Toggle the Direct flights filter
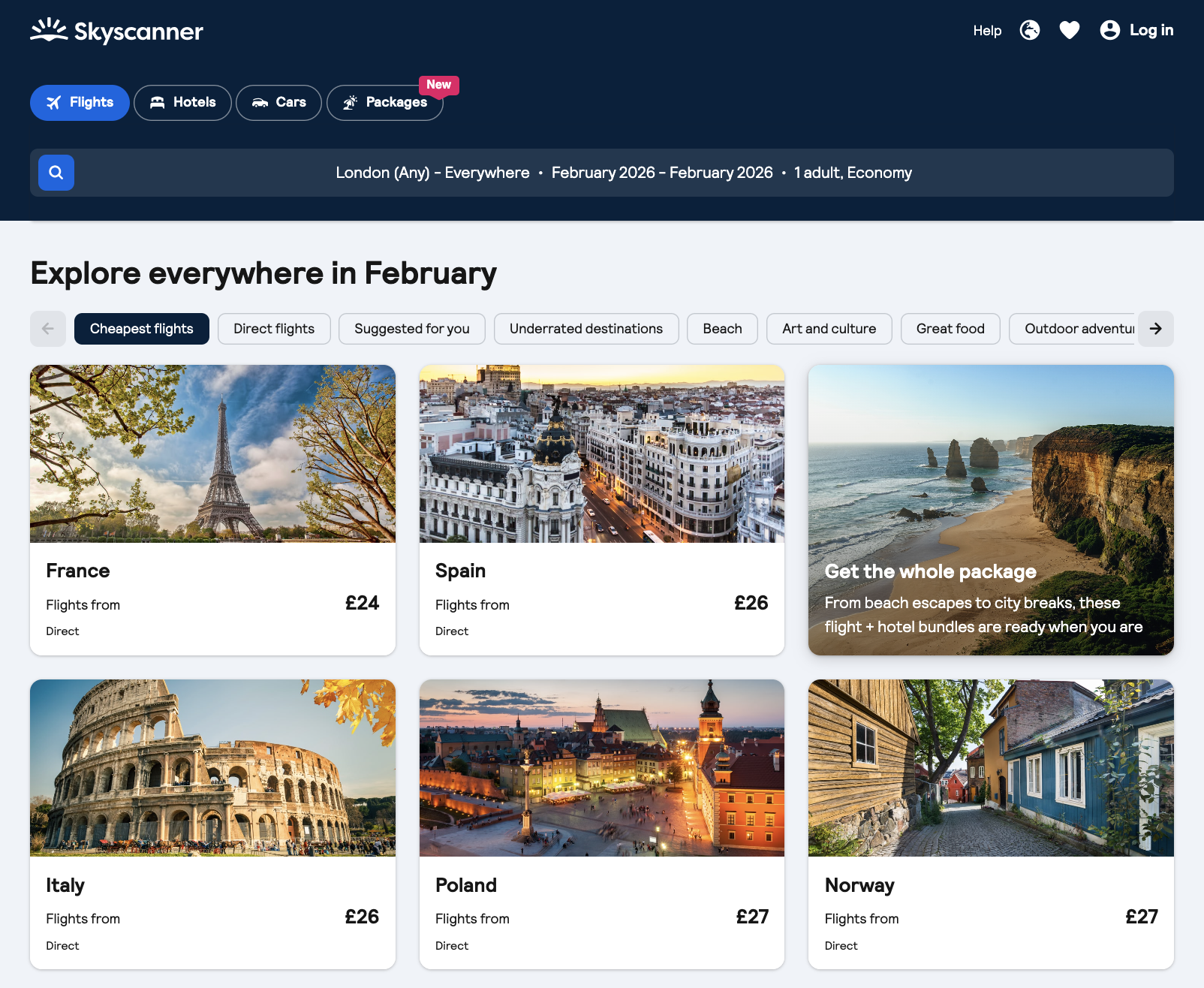The height and width of the screenshot is (988, 1204). [274, 329]
